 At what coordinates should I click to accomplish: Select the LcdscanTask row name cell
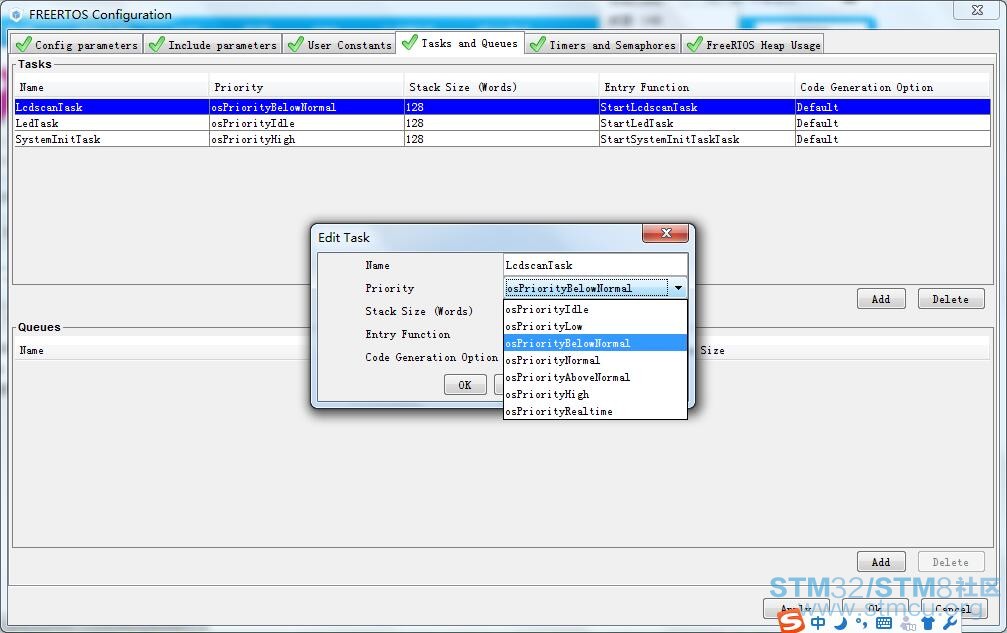click(x=111, y=107)
